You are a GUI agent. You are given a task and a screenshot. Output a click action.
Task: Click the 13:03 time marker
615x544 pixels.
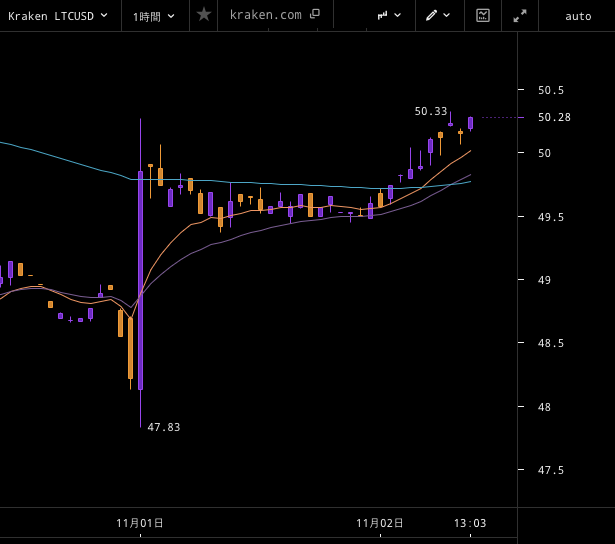(x=470, y=523)
